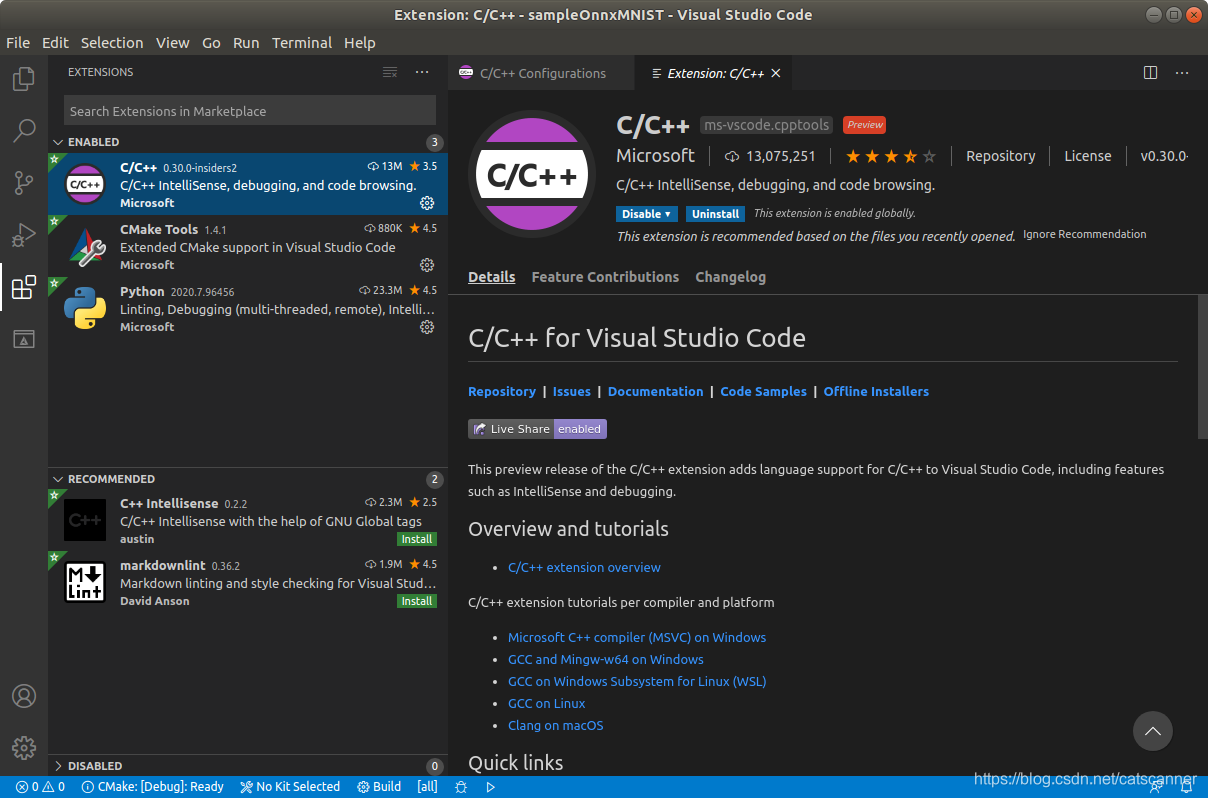This screenshot has height=798, width=1208.
Task: Open the Help menu
Action: [360, 43]
